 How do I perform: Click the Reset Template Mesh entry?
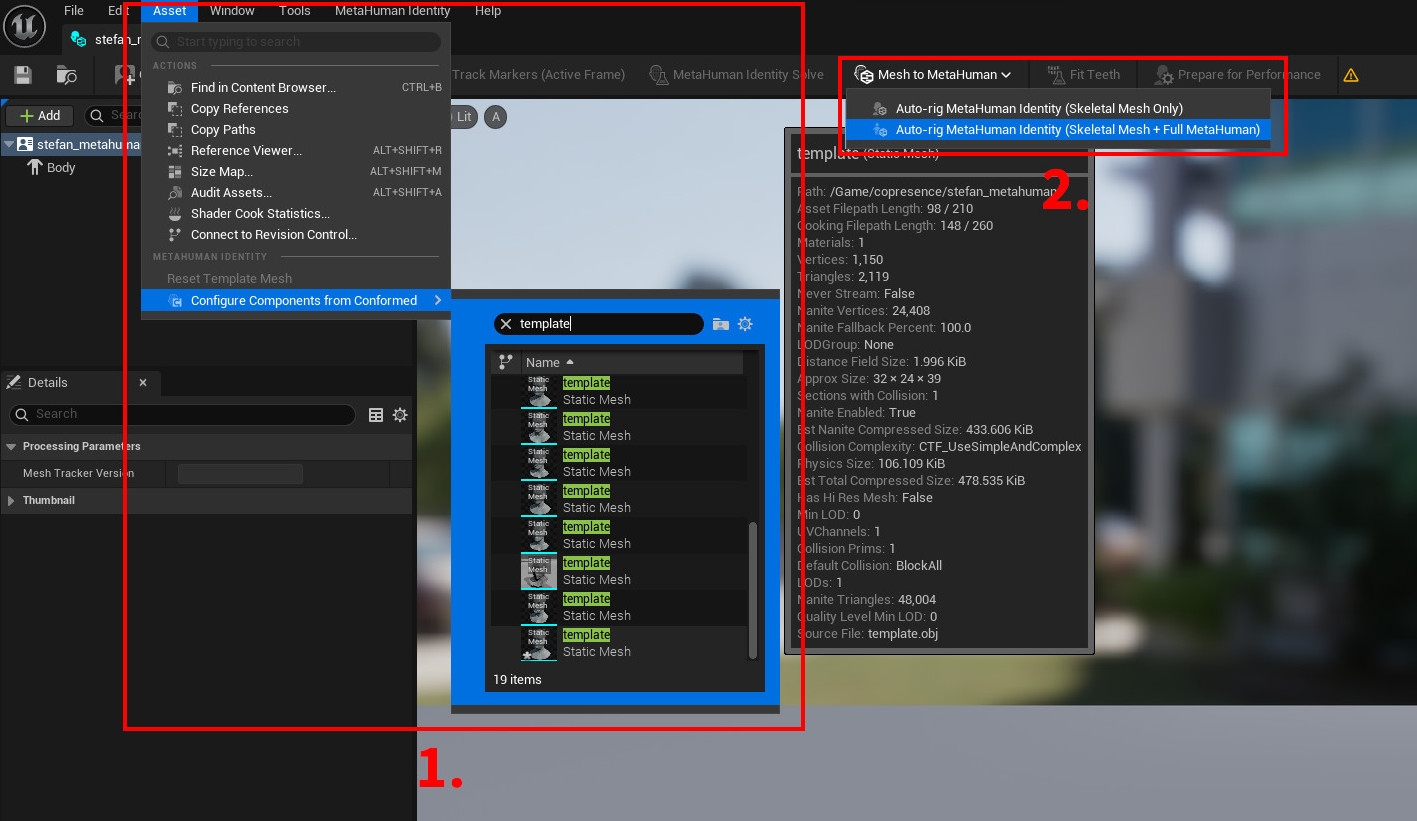click(x=230, y=279)
